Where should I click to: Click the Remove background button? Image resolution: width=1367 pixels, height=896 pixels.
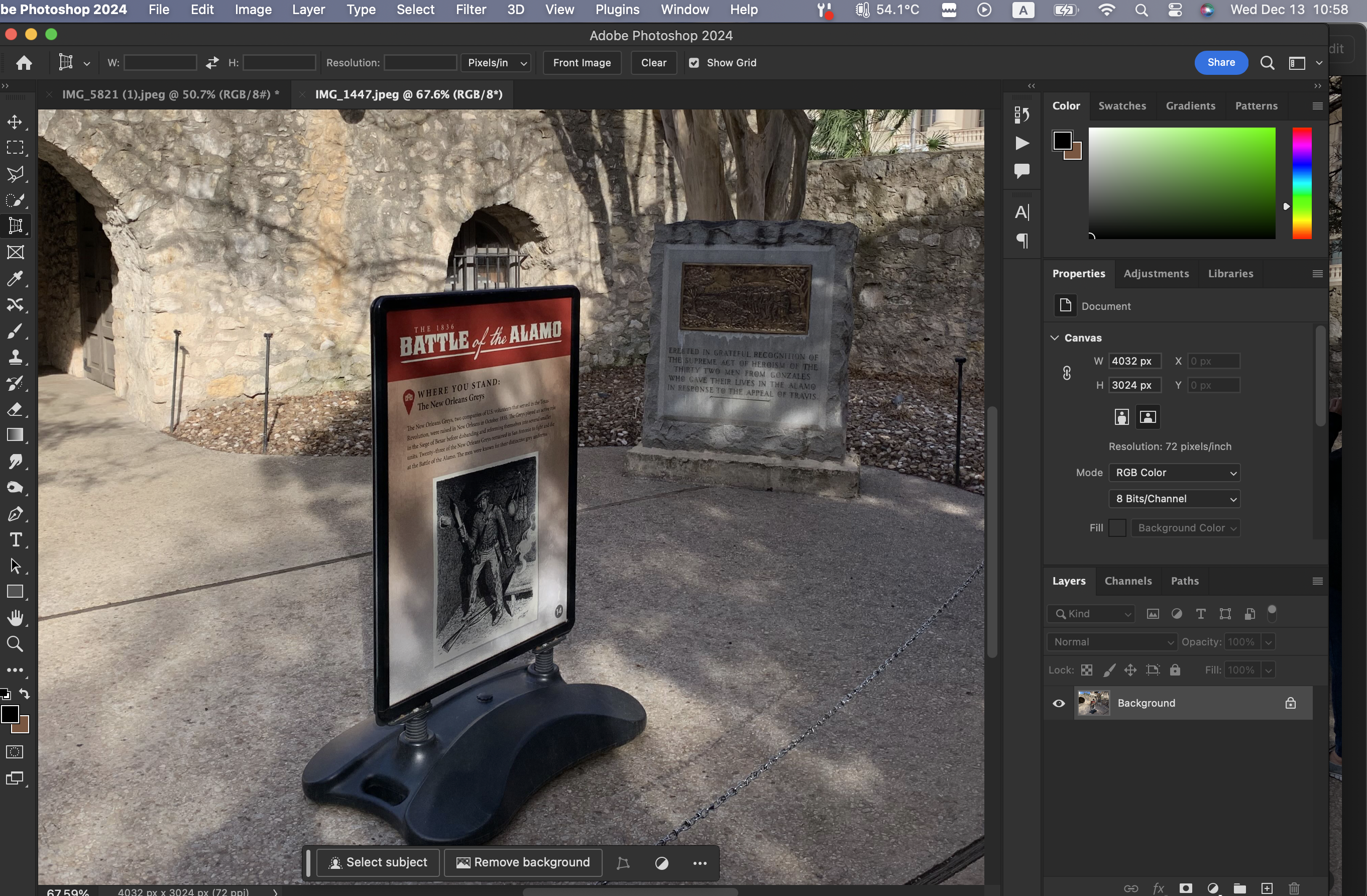click(523, 862)
